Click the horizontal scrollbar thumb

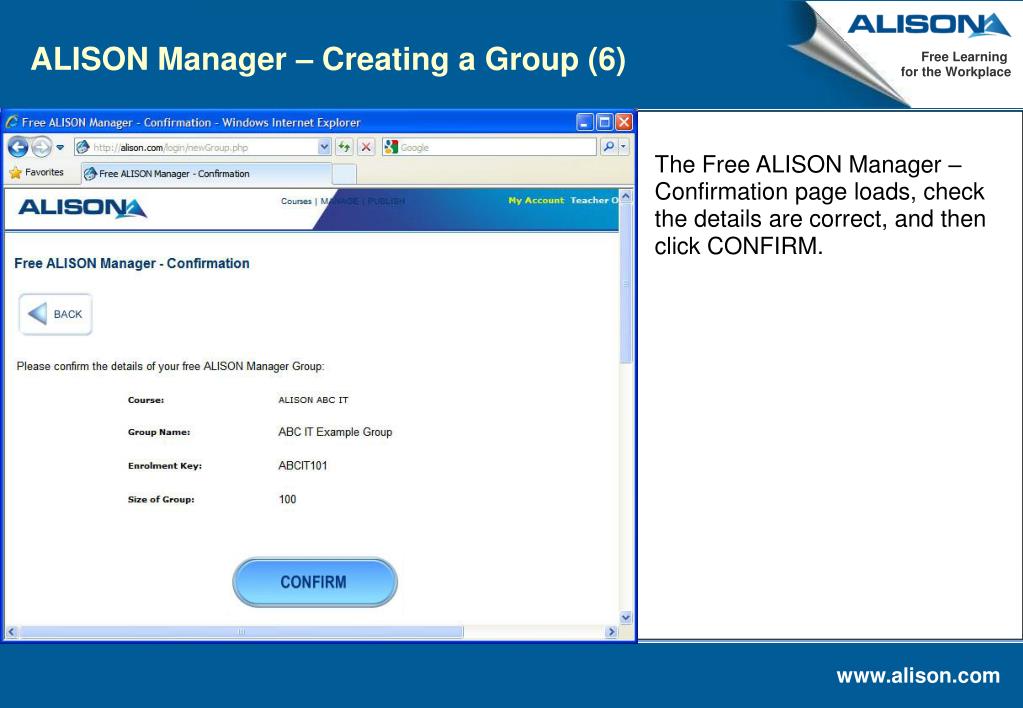point(242,632)
